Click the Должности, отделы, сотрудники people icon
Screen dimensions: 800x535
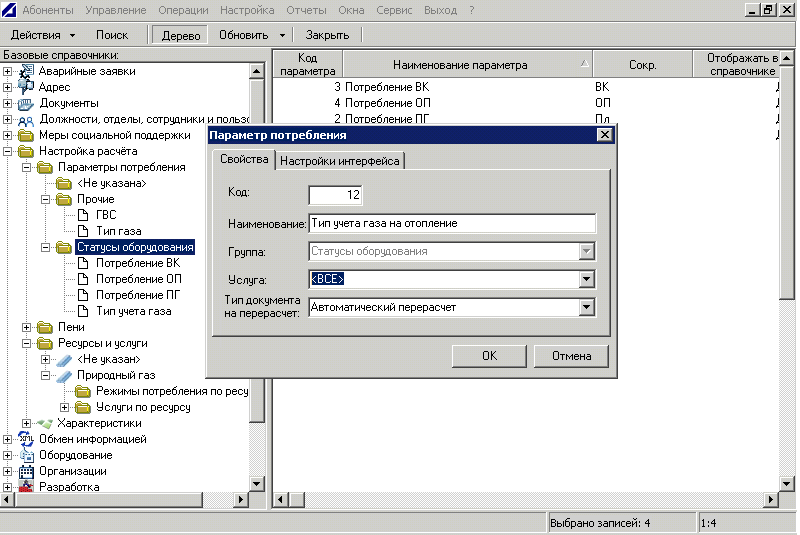point(27,120)
